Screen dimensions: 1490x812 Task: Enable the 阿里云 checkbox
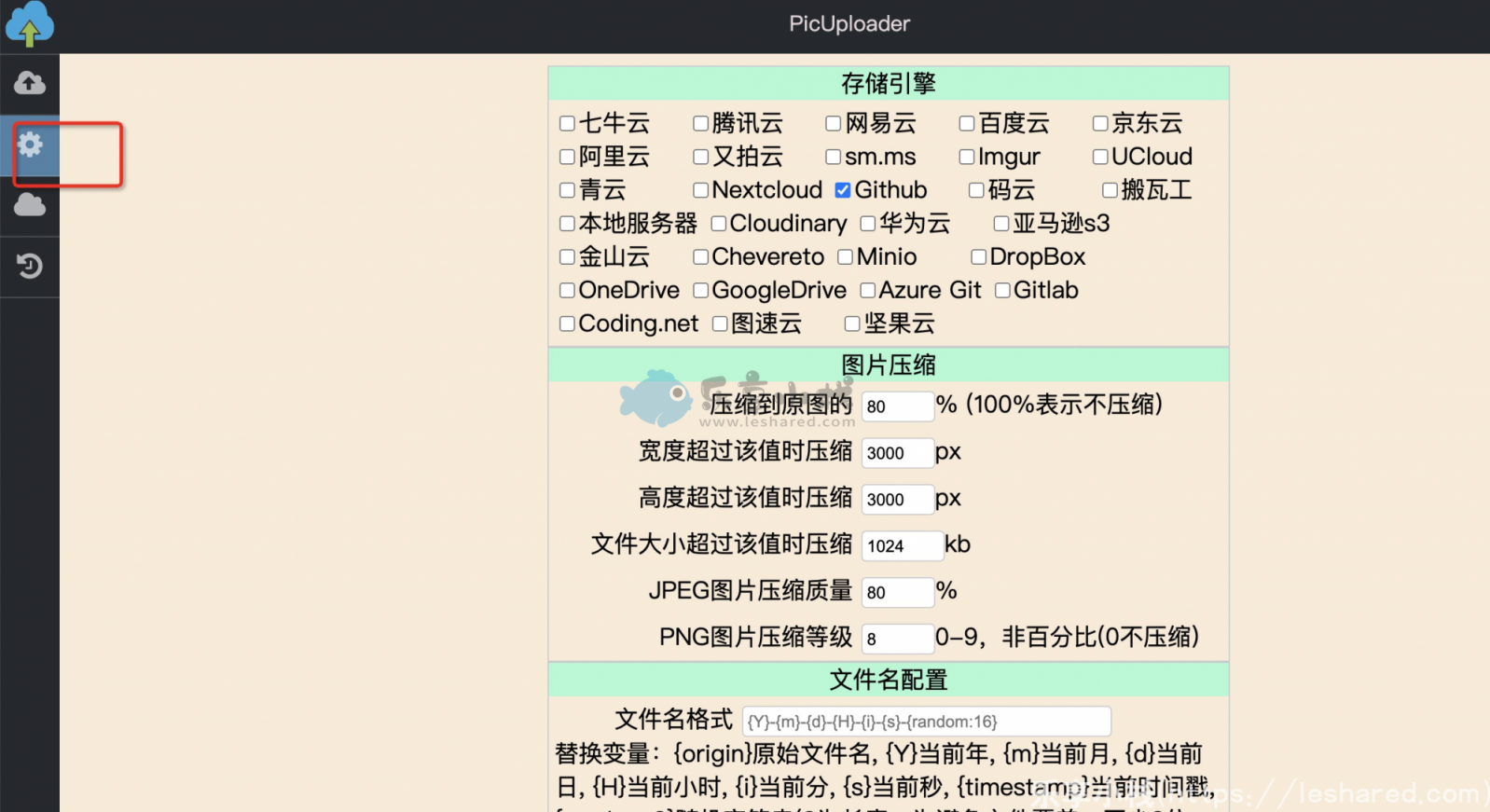[567, 157]
